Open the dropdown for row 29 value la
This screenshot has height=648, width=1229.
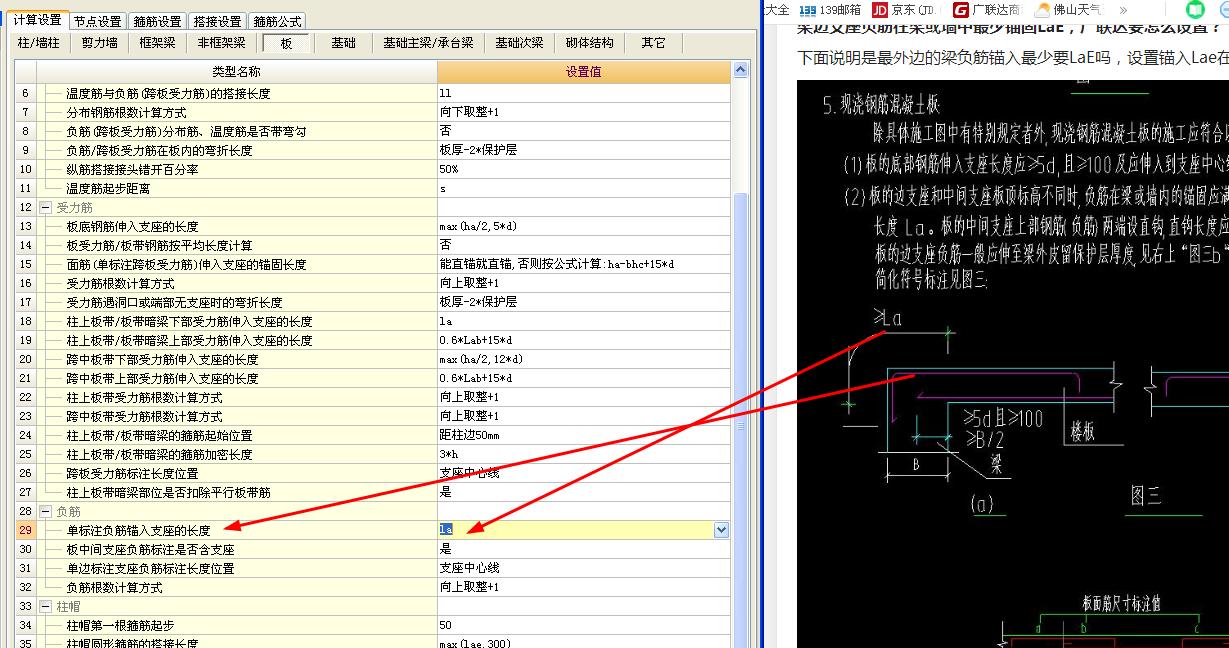[x=722, y=530]
